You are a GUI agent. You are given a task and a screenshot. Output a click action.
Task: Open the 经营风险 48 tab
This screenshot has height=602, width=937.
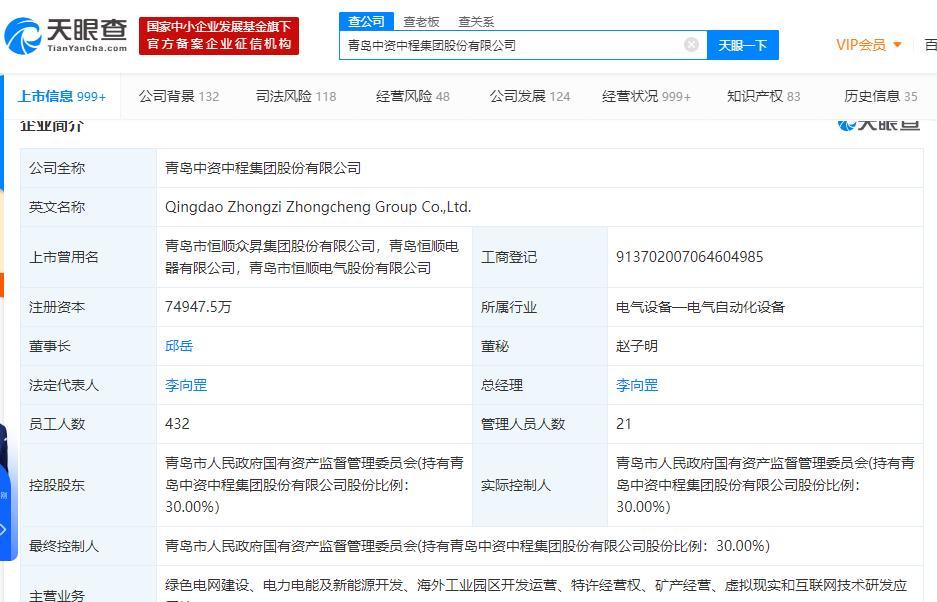click(x=412, y=96)
